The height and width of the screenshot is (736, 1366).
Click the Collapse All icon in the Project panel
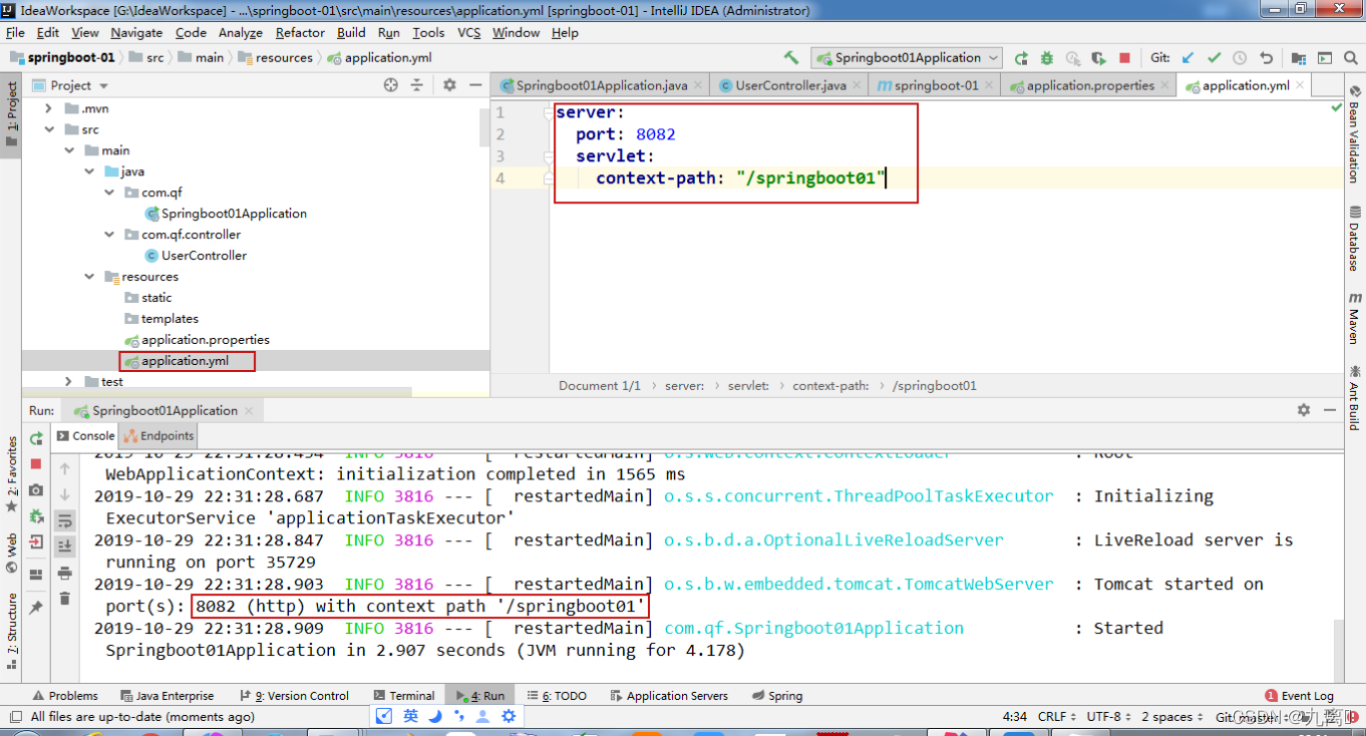pyautogui.click(x=418, y=85)
